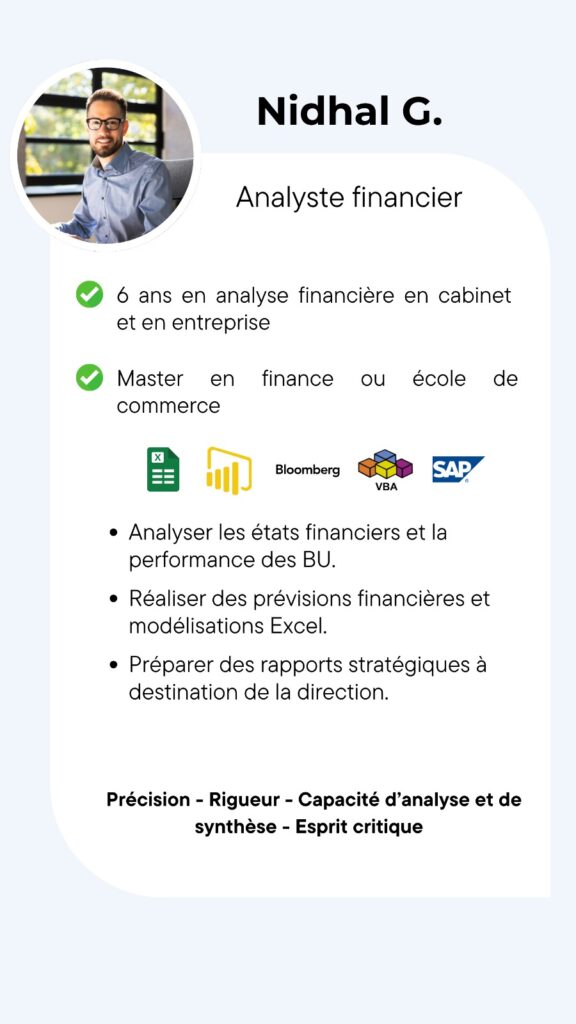Click the green checkmark beside 'Master en finance'
This screenshot has height=1024, width=576.
pyautogui.click(x=89, y=377)
